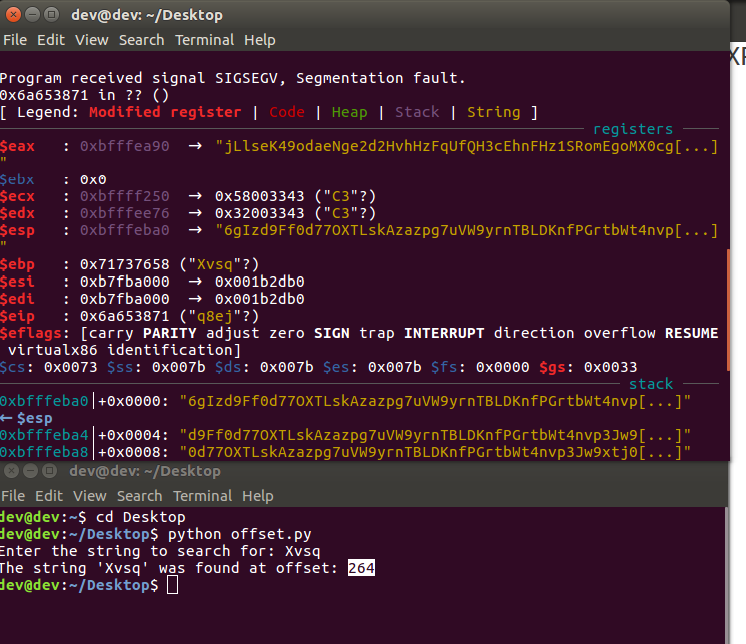
Task: Click the 'Modified register' legend text
Action: 165,112
